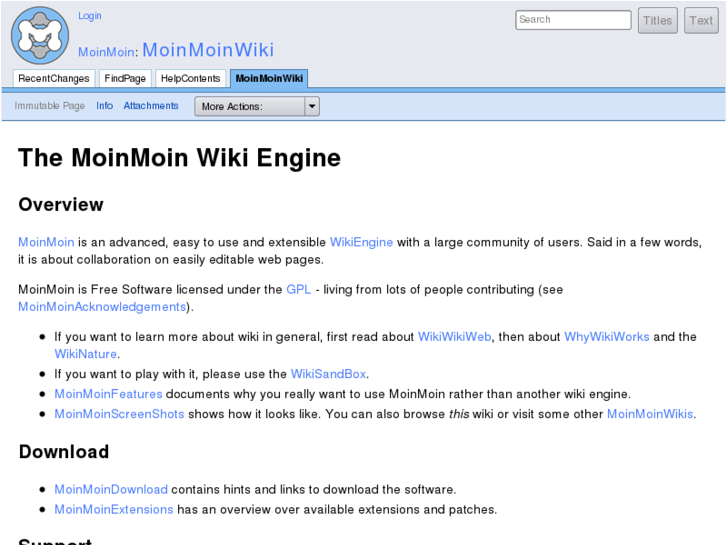Expand the More Actions dropdown

257,106
